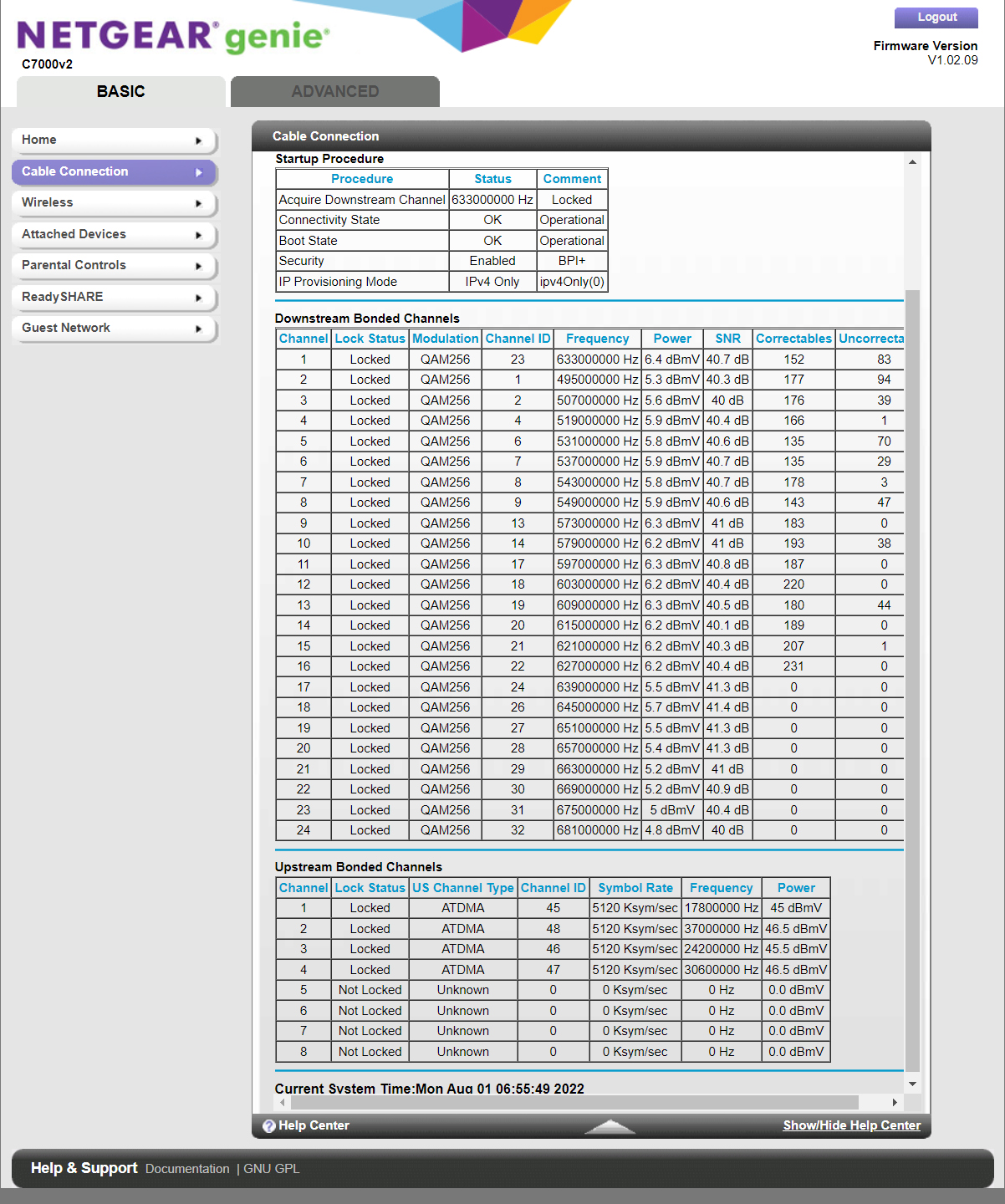Image resolution: width=1005 pixels, height=1204 pixels.
Task: Click the scrollbar up arrow icon
Action: (911, 161)
